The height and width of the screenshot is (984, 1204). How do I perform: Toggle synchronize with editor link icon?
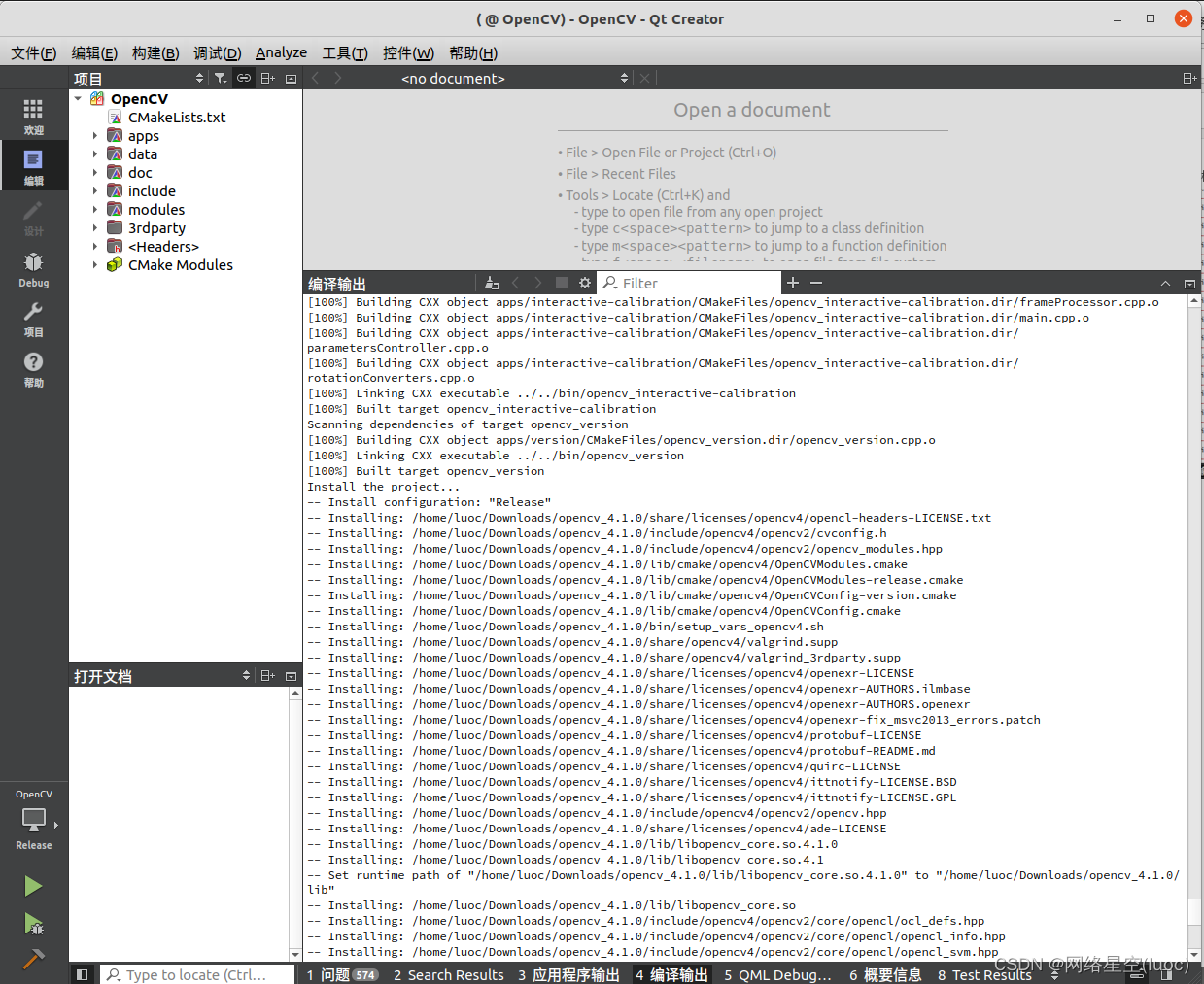[244, 78]
